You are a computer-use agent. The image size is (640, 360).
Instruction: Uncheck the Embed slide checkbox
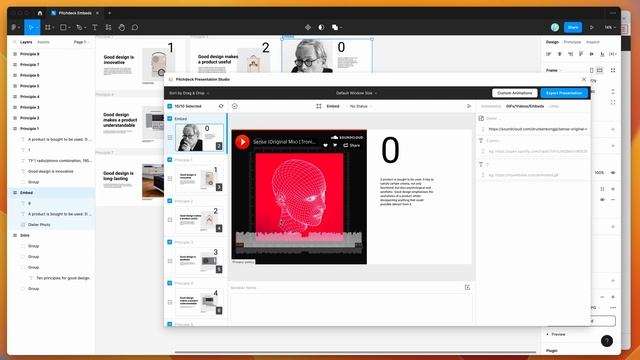tap(169, 118)
